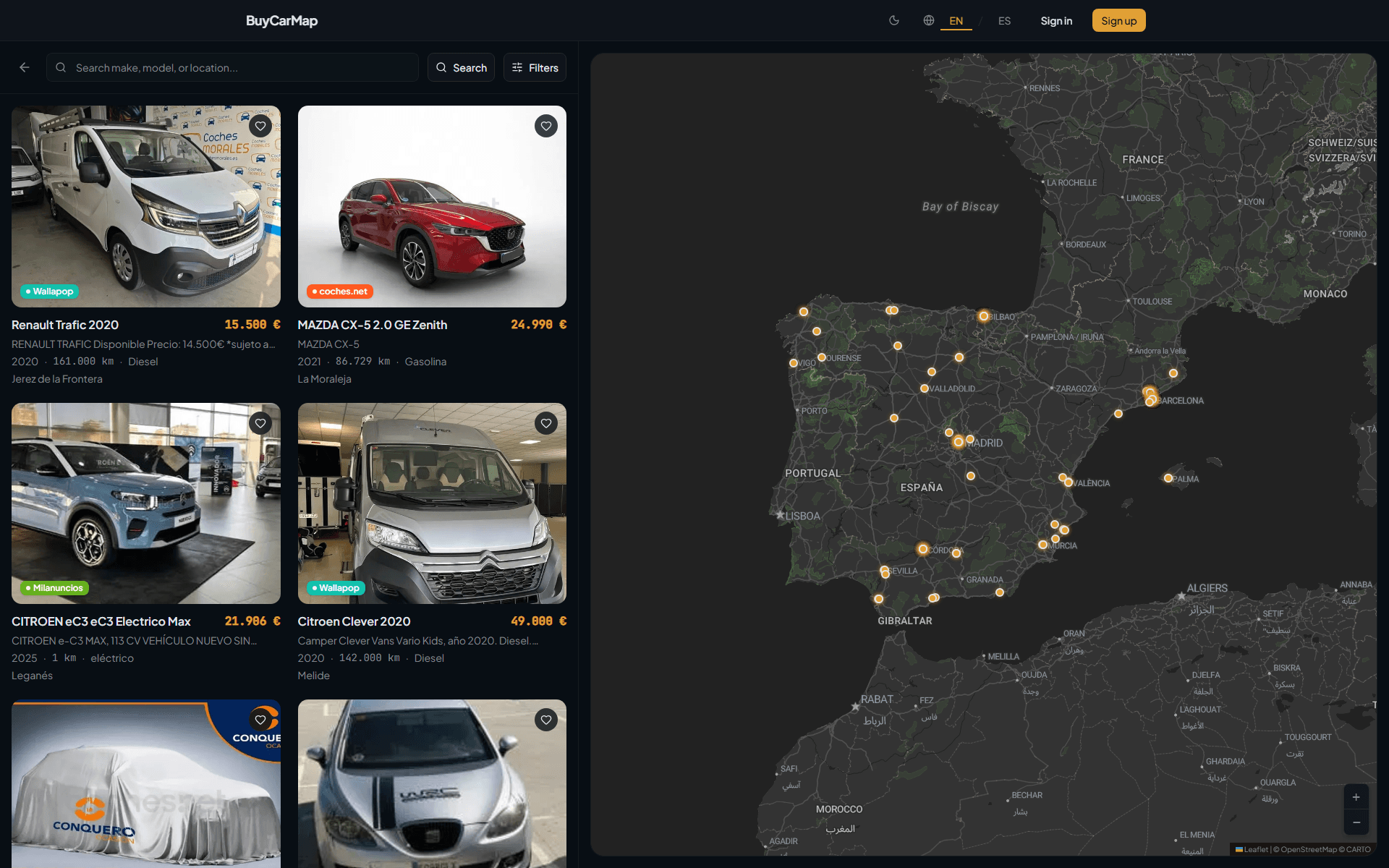Open the MAZDA CX-5 2.0 GE Zenith title
Viewport: 1389px width, 868px height.
point(373,325)
